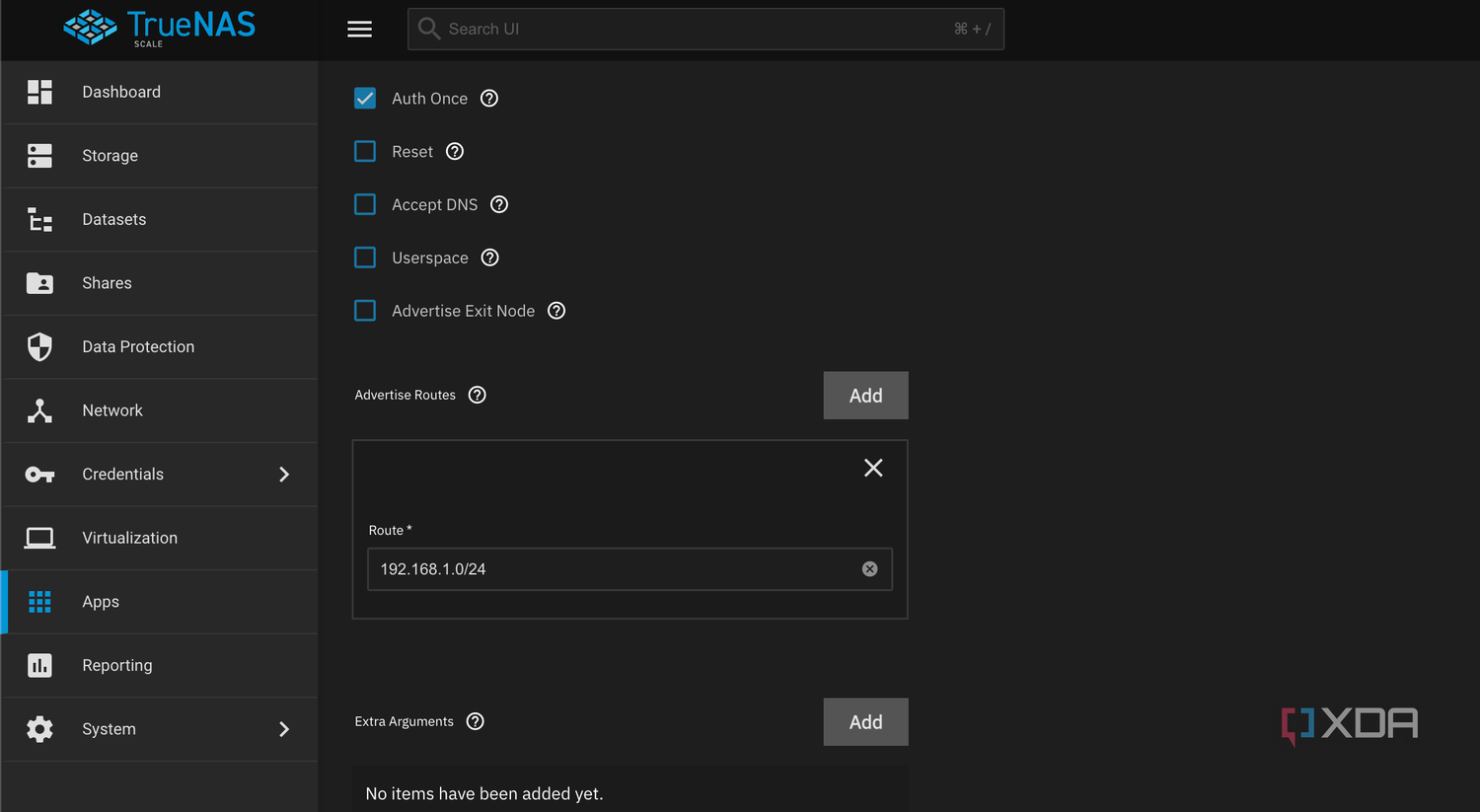Uncheck the Auth Once checkbox
Image resolution: width=1480 pixels, height=812 pixels.
(365, 99)
